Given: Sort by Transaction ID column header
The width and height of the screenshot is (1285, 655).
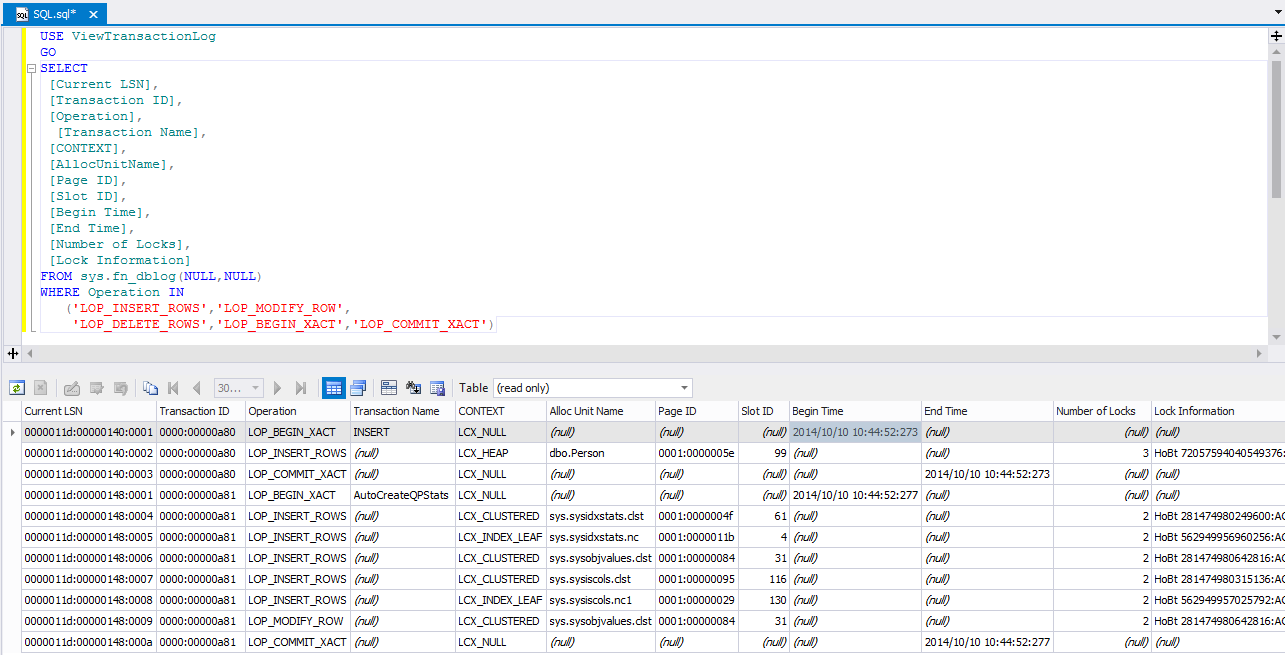Looking at the screenshot, I should (200, 411).
